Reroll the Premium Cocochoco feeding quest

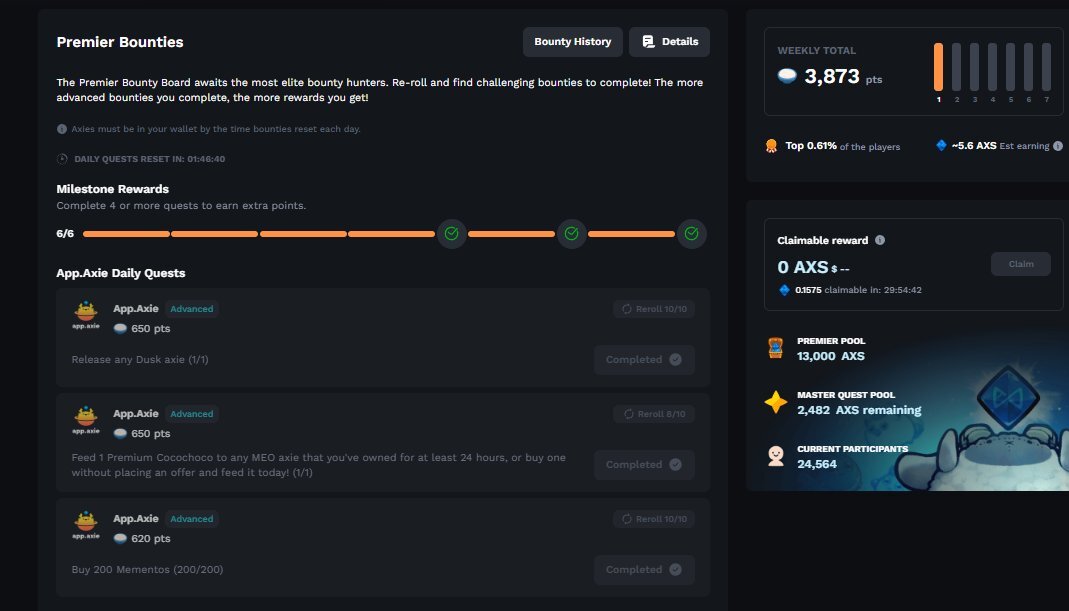click(x=654, y=413)
